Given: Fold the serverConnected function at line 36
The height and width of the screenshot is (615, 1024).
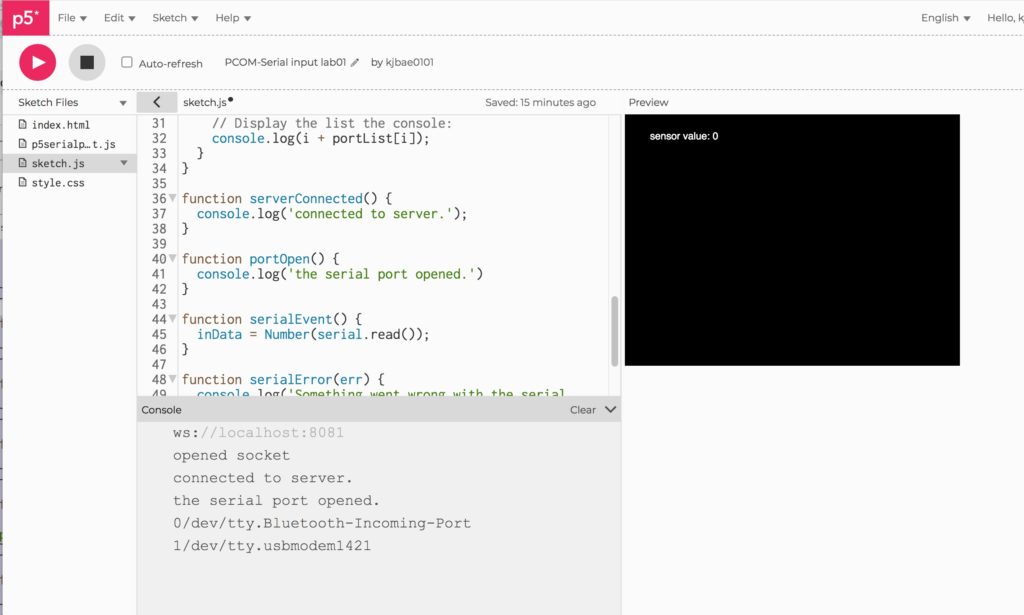Looking at the screenshot, I should (172, 198).
